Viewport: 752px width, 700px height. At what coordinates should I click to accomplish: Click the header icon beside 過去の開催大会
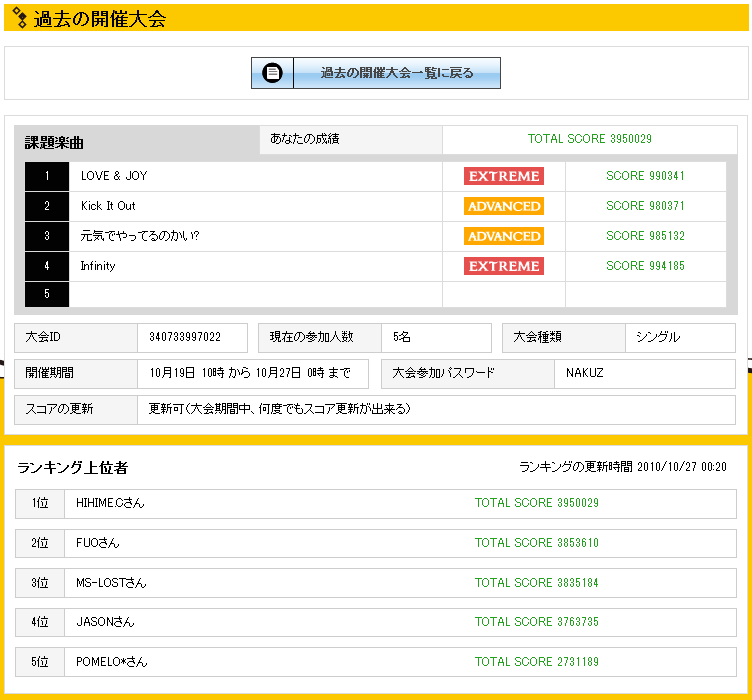click(18, 18)
